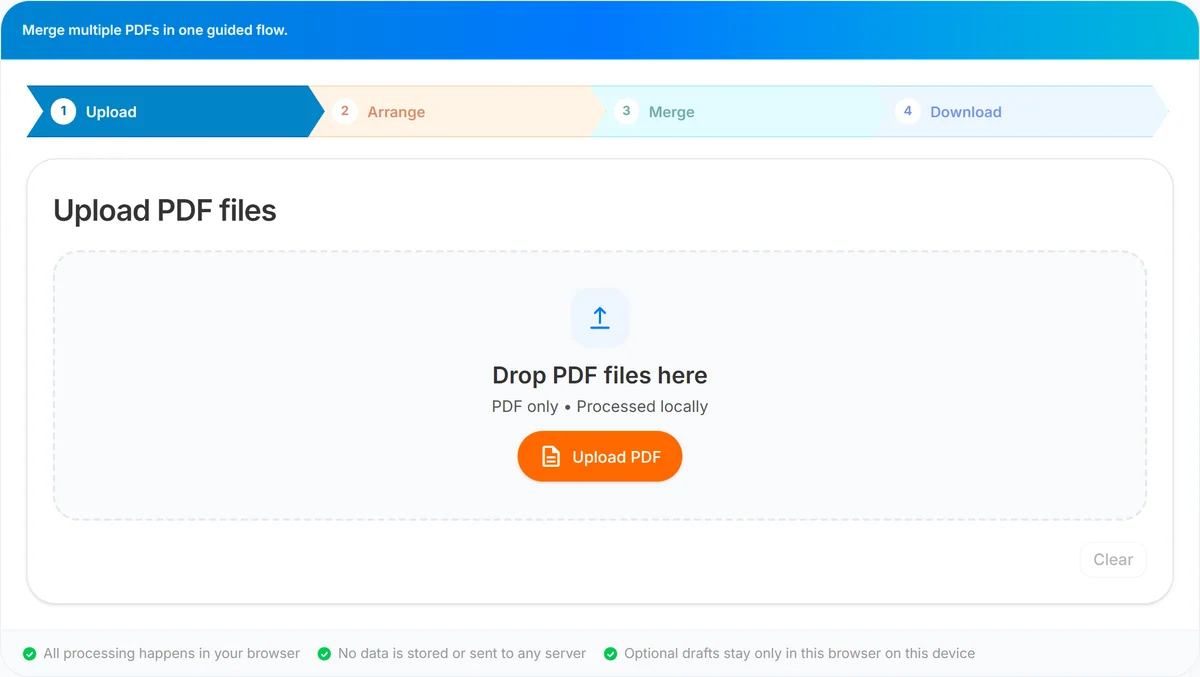
Task: Go to the Download step tab
Action: coord(1020,112)
